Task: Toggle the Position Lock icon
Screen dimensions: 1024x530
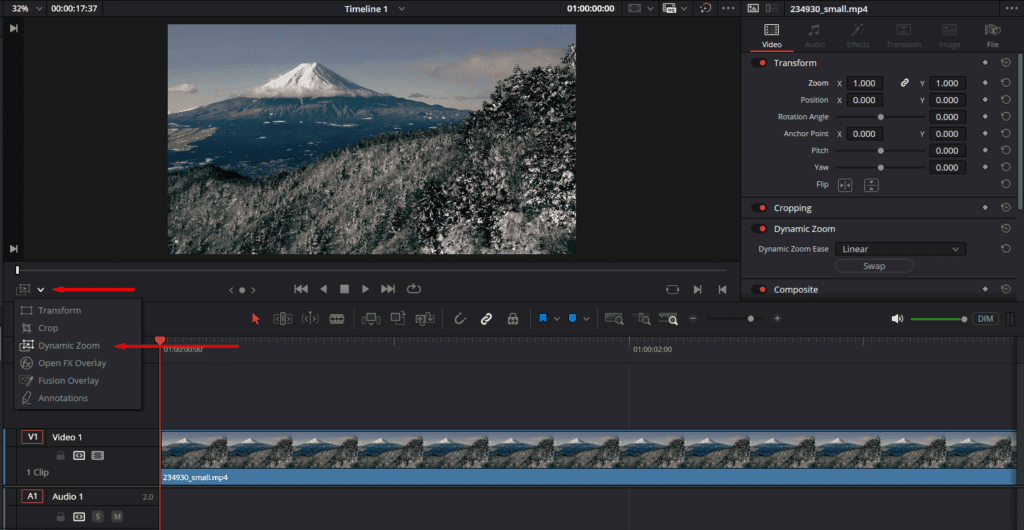Action: (513, 319)
